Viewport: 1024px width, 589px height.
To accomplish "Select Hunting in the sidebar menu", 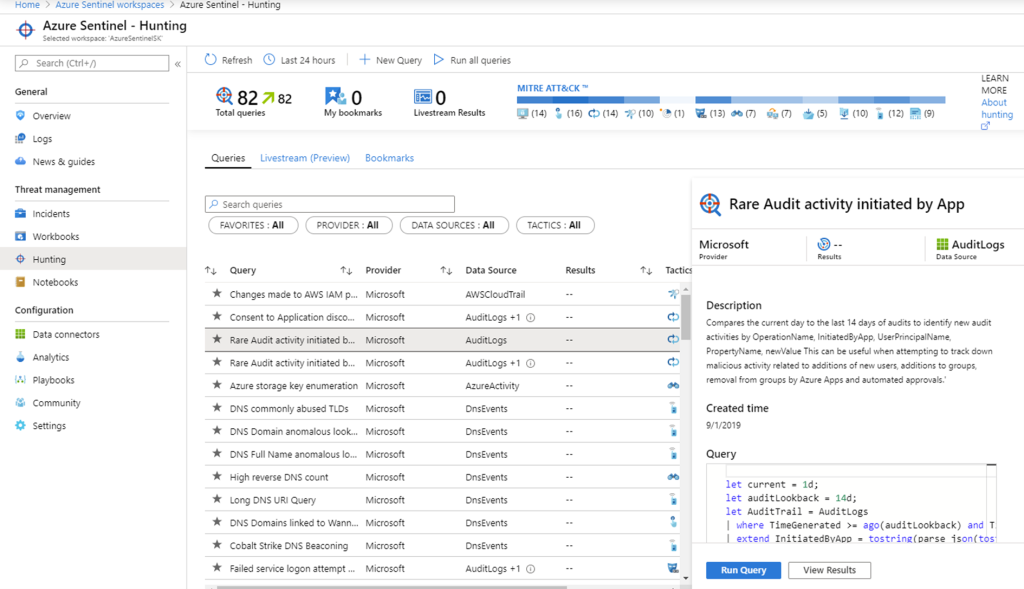I will coord(93,259).
